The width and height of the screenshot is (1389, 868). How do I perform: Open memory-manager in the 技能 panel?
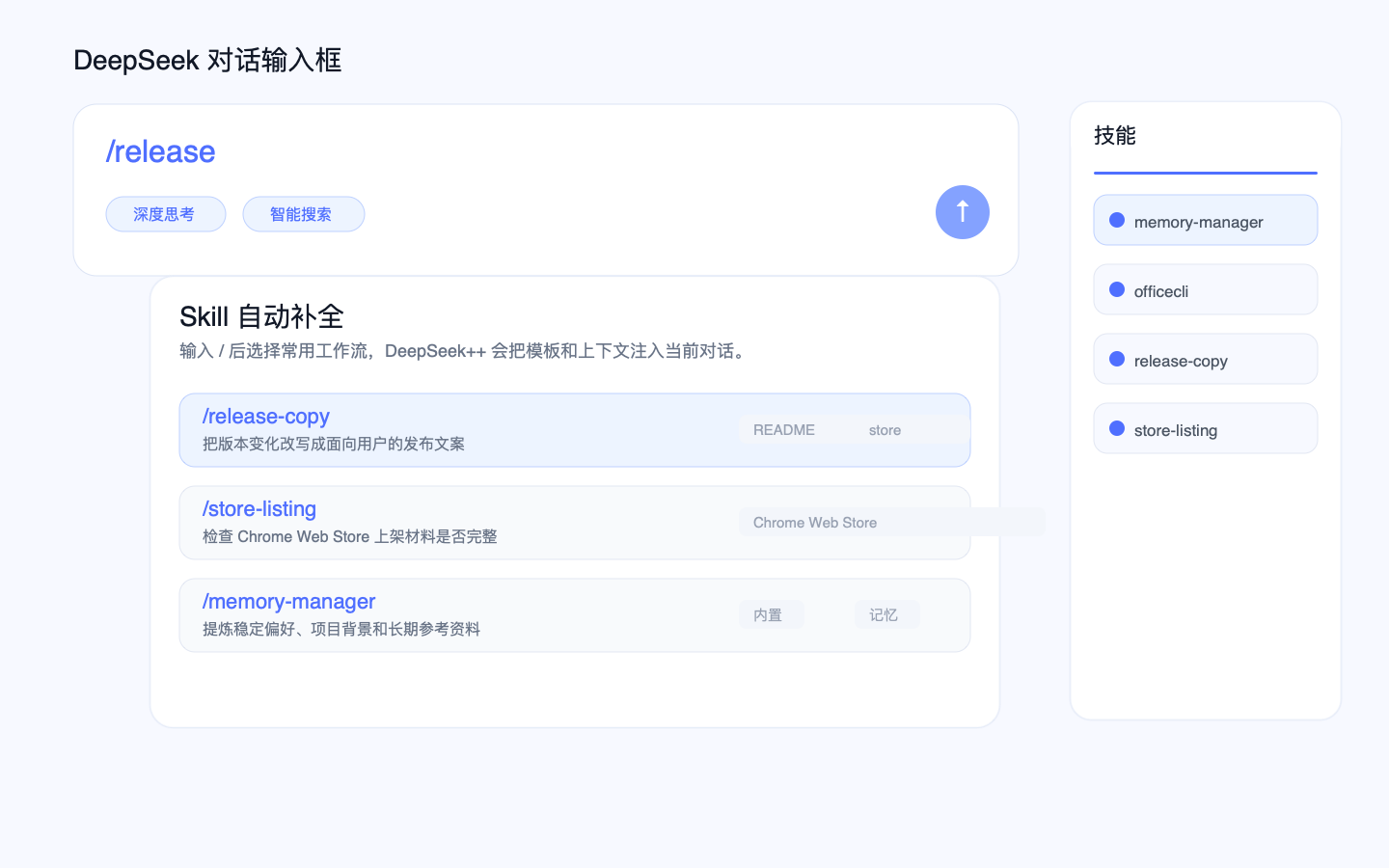[1206, 220]
